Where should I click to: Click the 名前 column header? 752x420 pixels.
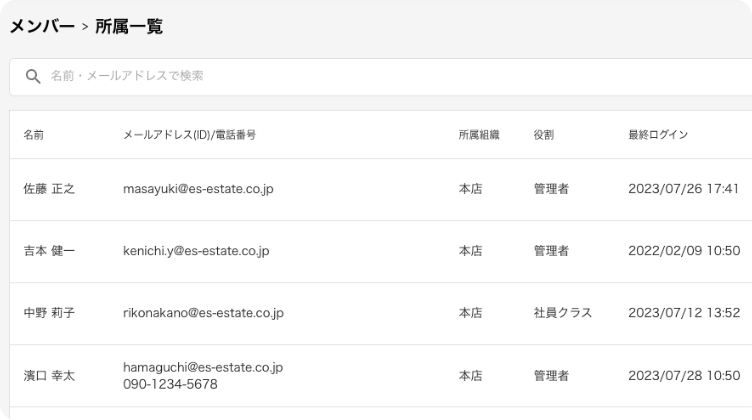pos(34,135)
